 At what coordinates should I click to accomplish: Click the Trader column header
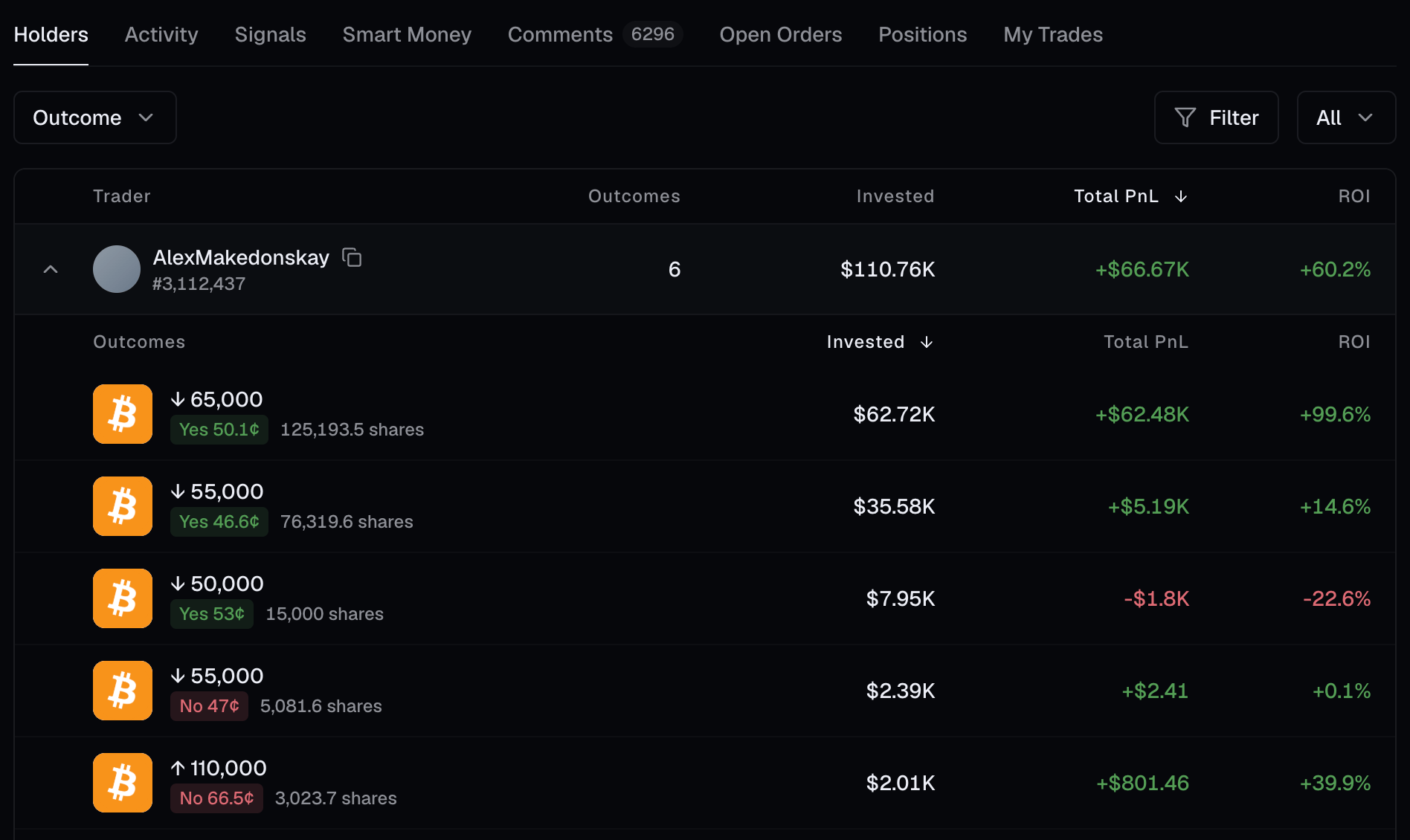[x=122, y=196]
